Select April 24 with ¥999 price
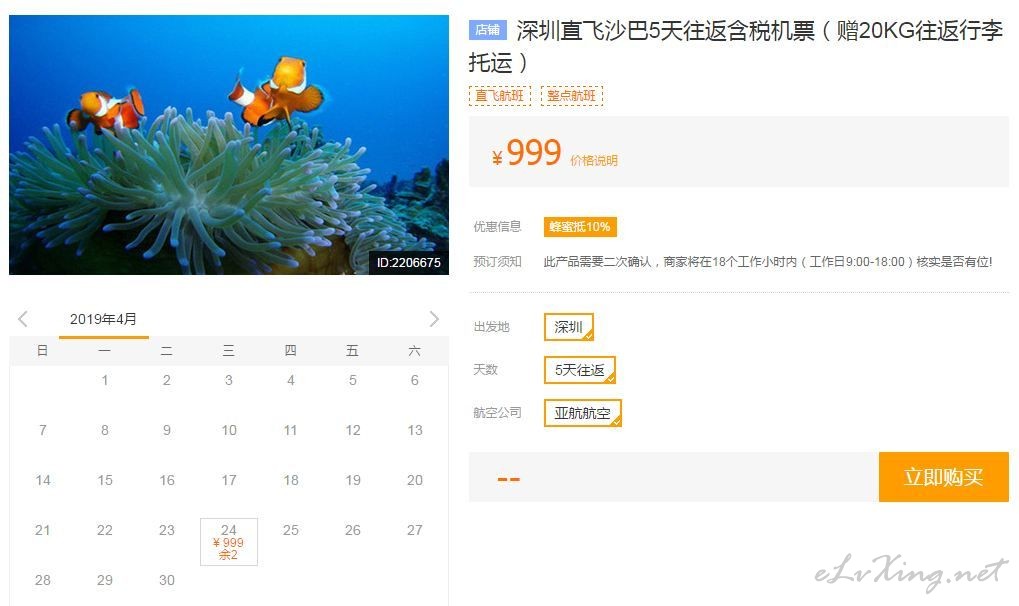 point(229,542)
